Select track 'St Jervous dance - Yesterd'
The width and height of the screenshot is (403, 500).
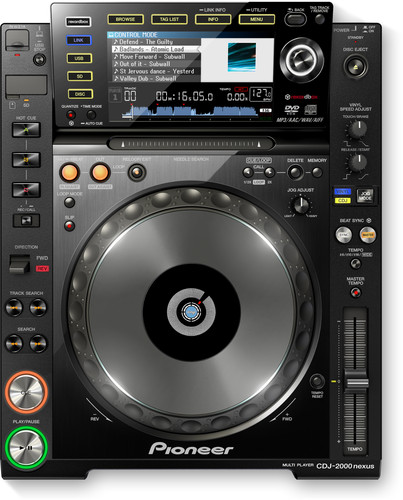[156, 71]
